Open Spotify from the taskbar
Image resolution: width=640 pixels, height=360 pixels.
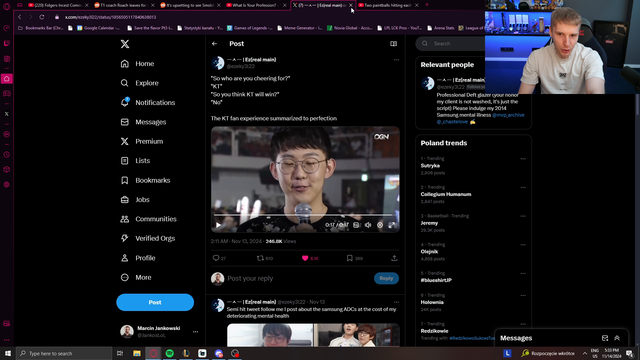170,353
